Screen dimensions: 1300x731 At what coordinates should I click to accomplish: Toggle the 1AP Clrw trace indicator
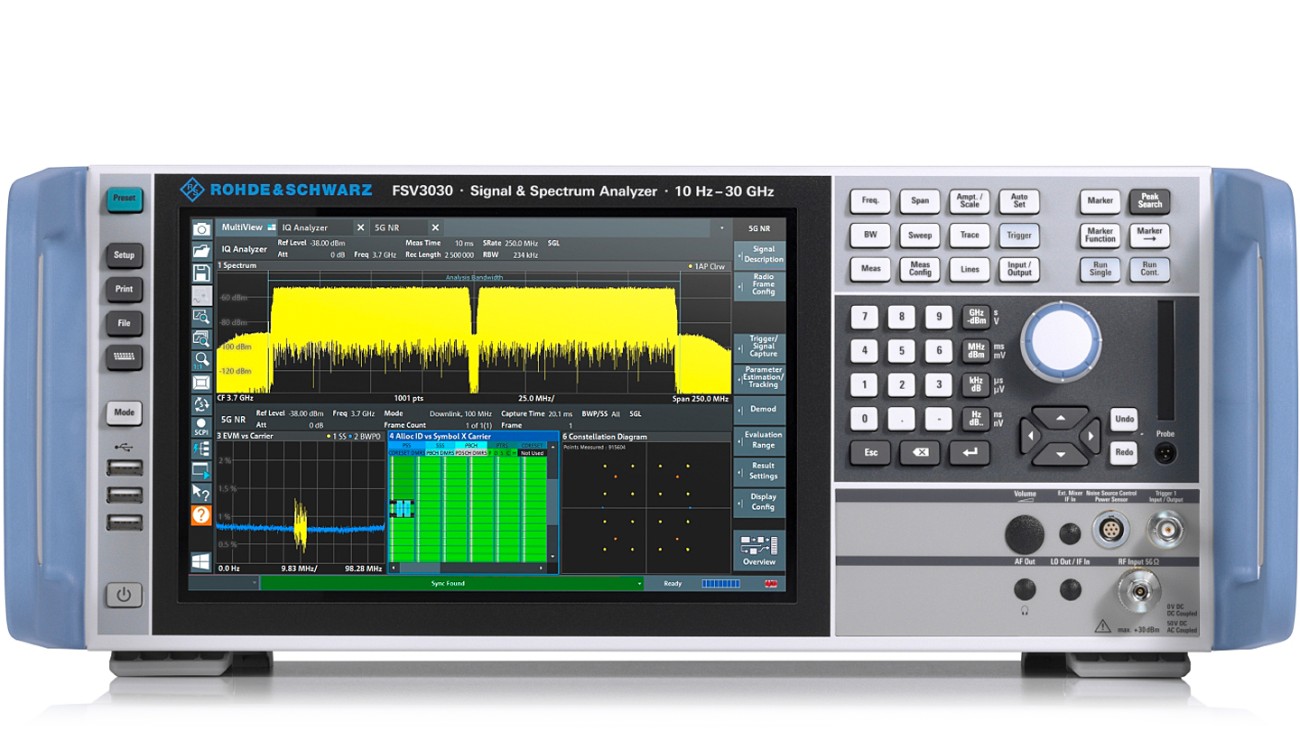[x=705, y=266]
